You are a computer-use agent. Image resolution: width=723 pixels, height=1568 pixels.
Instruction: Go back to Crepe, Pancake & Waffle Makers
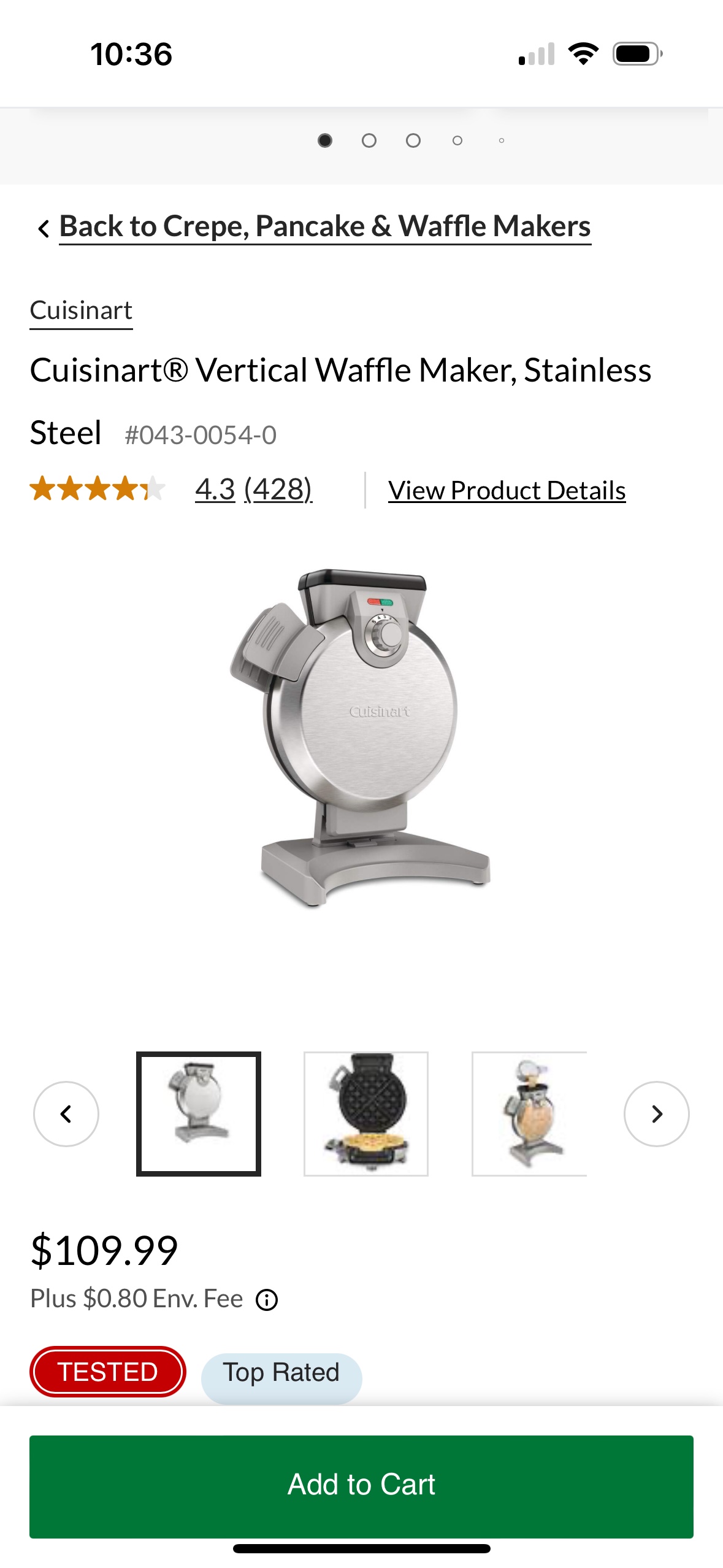(x=325, y=226)
